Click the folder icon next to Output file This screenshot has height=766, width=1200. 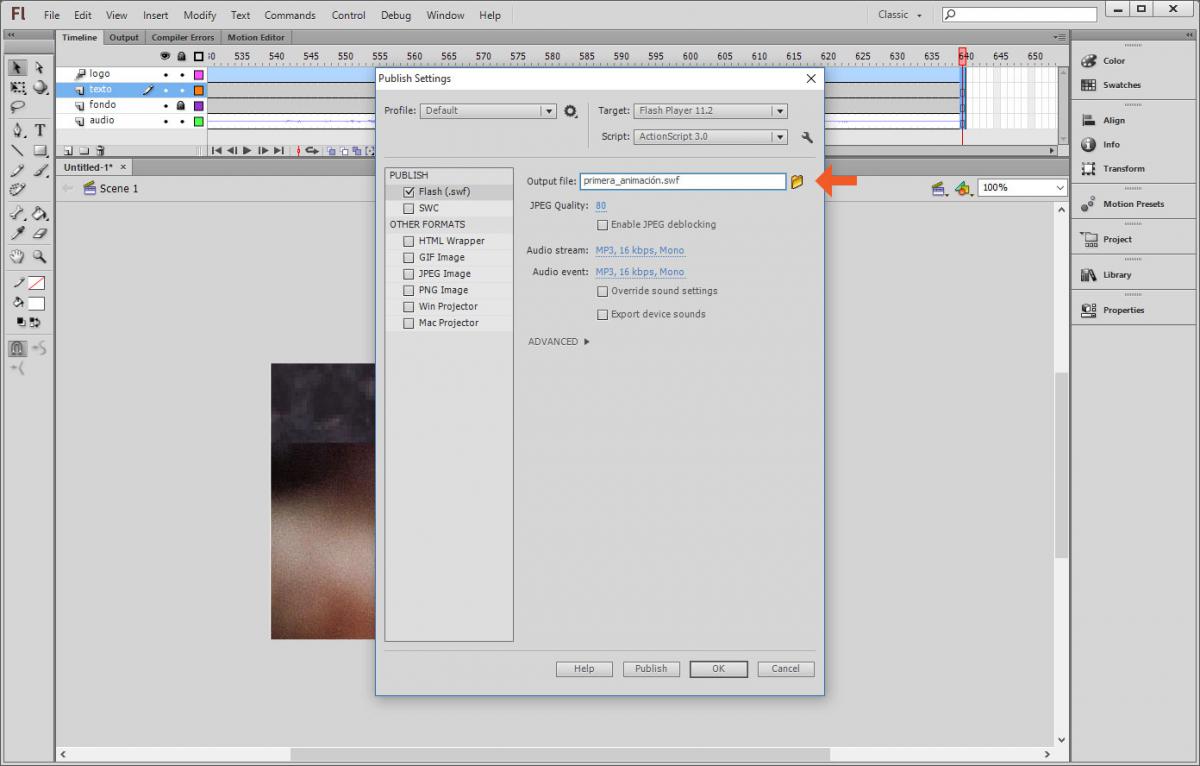tap(797, 182)
